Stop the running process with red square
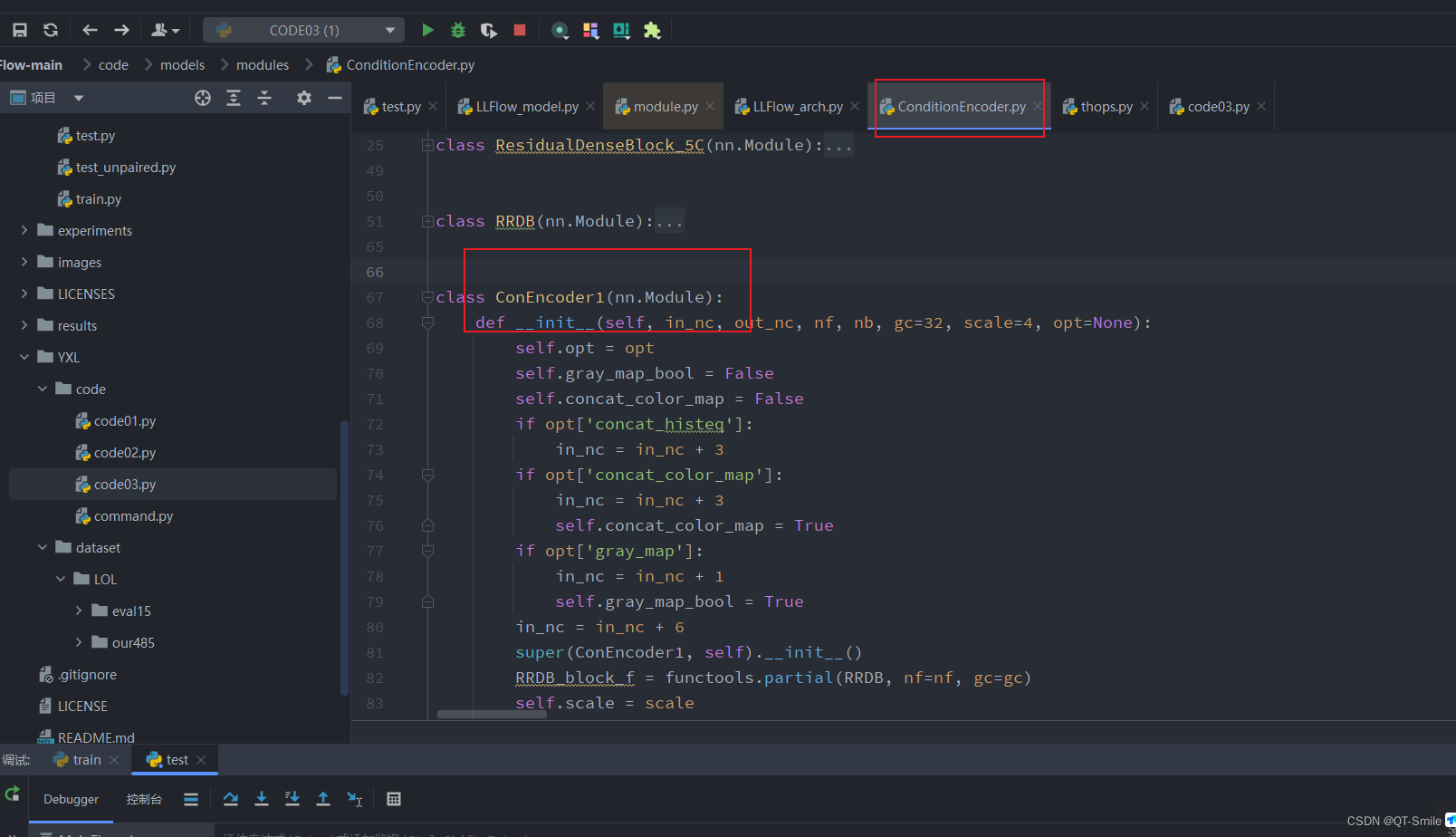Screen dimensions: 1456x837 click(520, 30)
